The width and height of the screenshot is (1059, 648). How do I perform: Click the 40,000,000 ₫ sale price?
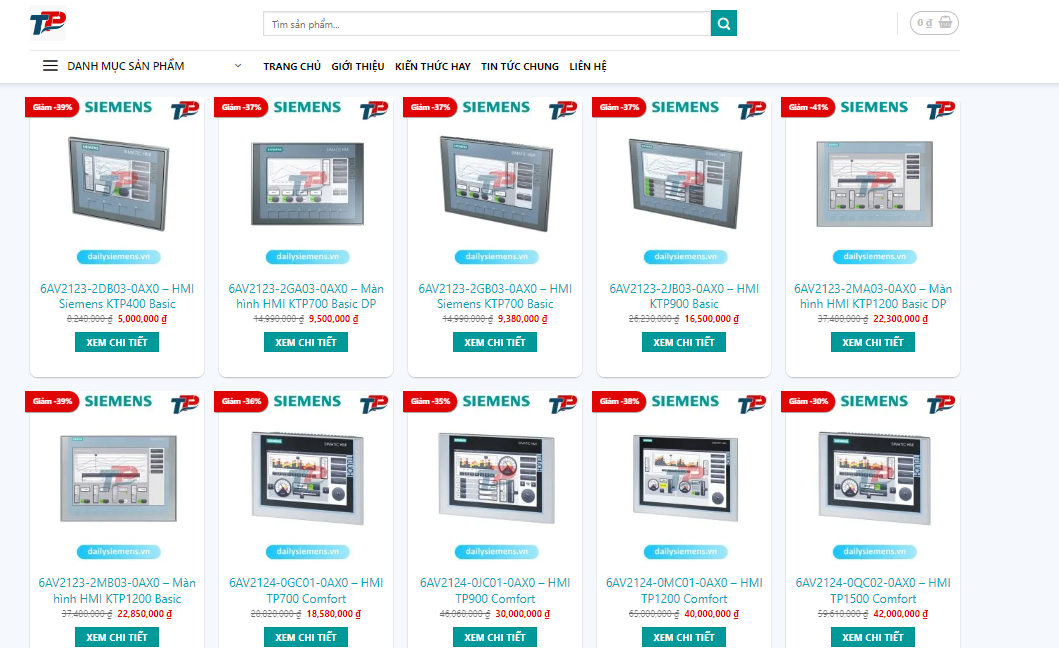712,614
